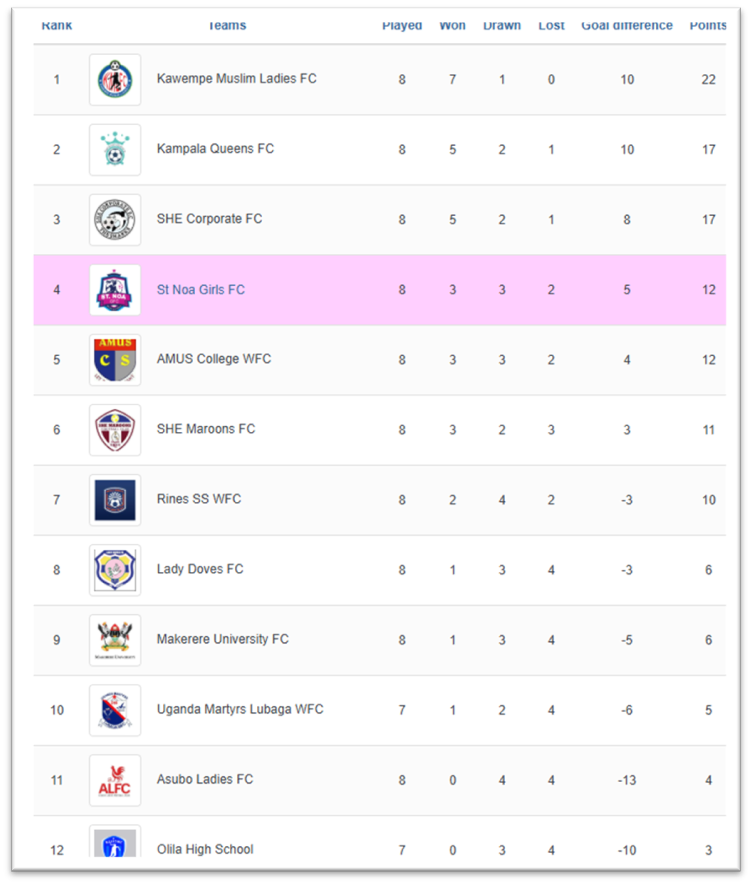Sort table by Points column header
The height and width of the screenshot is (885, 752).
pyautogui.click(x=708, y=25)
